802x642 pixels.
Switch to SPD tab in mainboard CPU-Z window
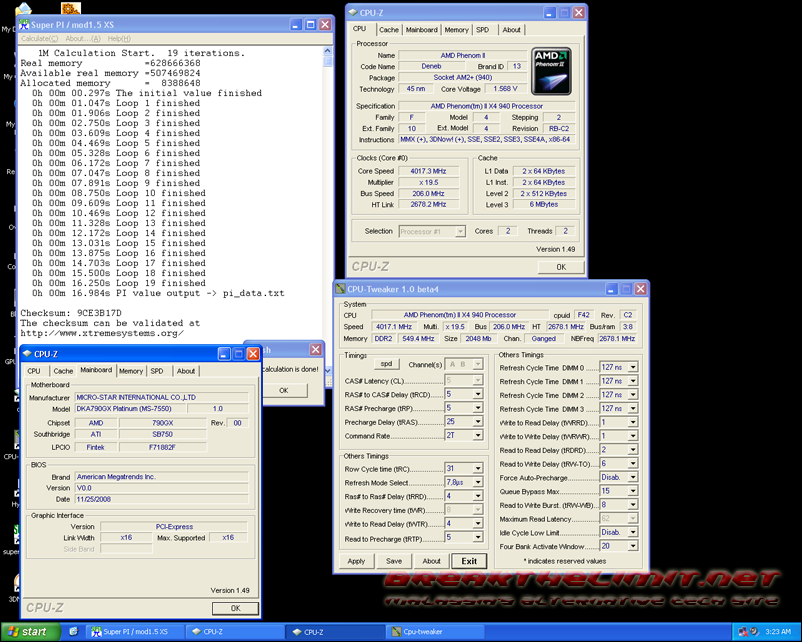point(157,371)
